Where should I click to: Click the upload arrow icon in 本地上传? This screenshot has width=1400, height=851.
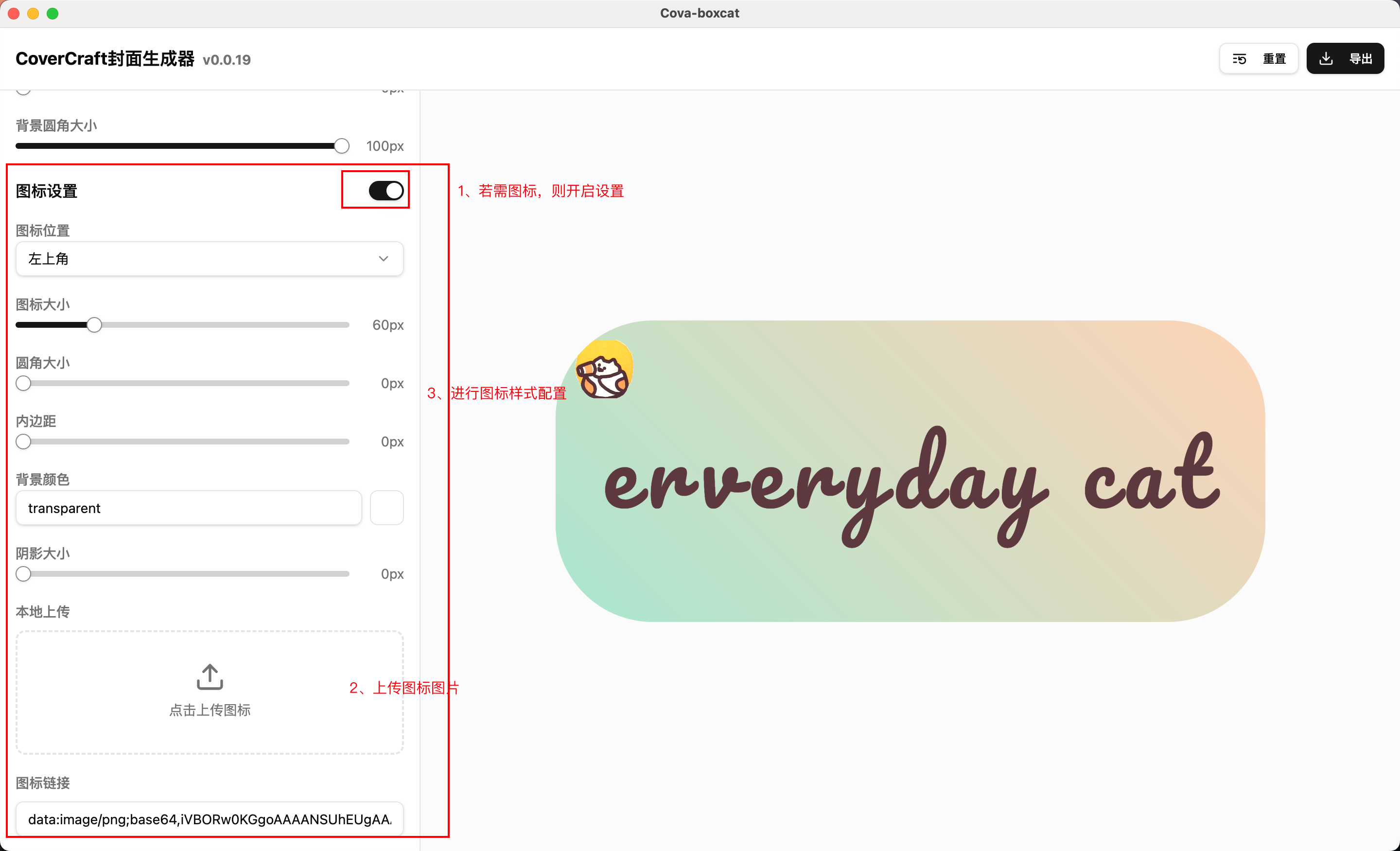(x=210, y=677)
